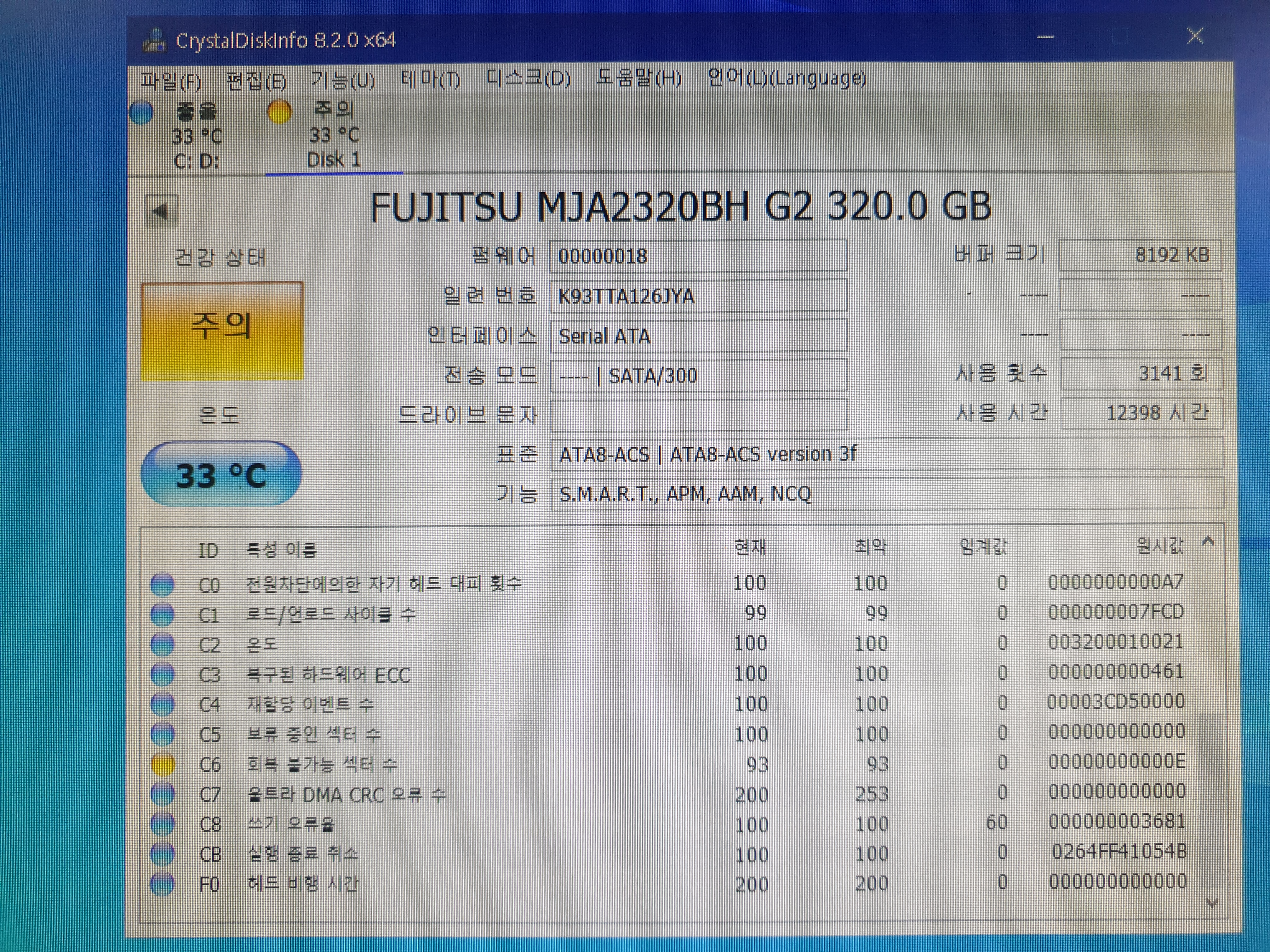The width and height of the screenshot is (1270, 952).
Task: Click the 3141 회 power-on count field
Action: point(1141,374)
